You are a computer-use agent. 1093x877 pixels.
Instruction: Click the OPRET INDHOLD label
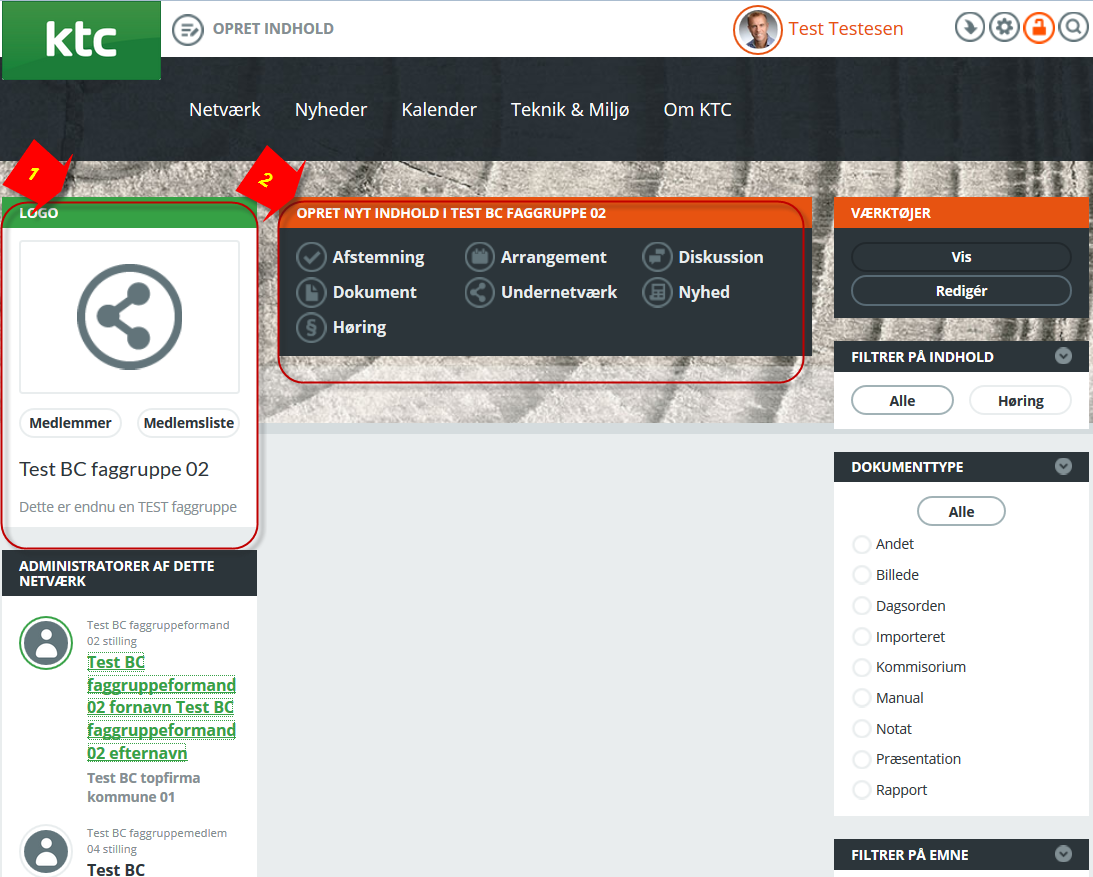coord(273,29)
